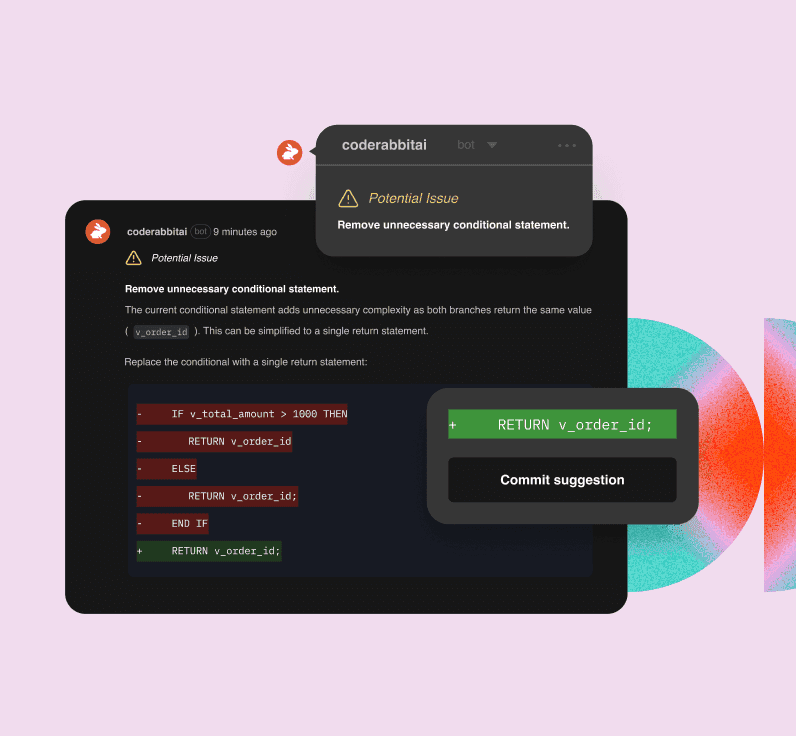
Task: Click the removed END IF diff line
Action: coord(173,523)
